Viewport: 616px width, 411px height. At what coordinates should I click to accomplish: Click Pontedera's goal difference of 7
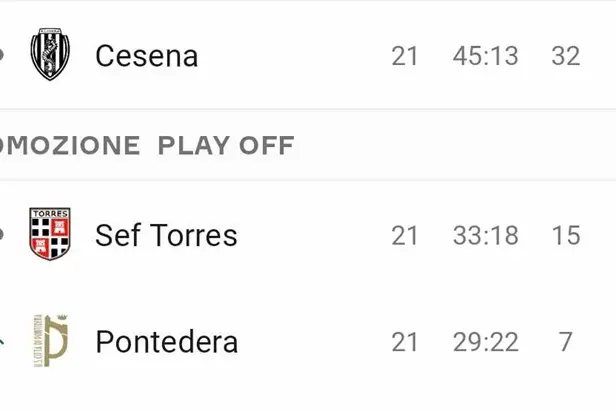(565, 342)
